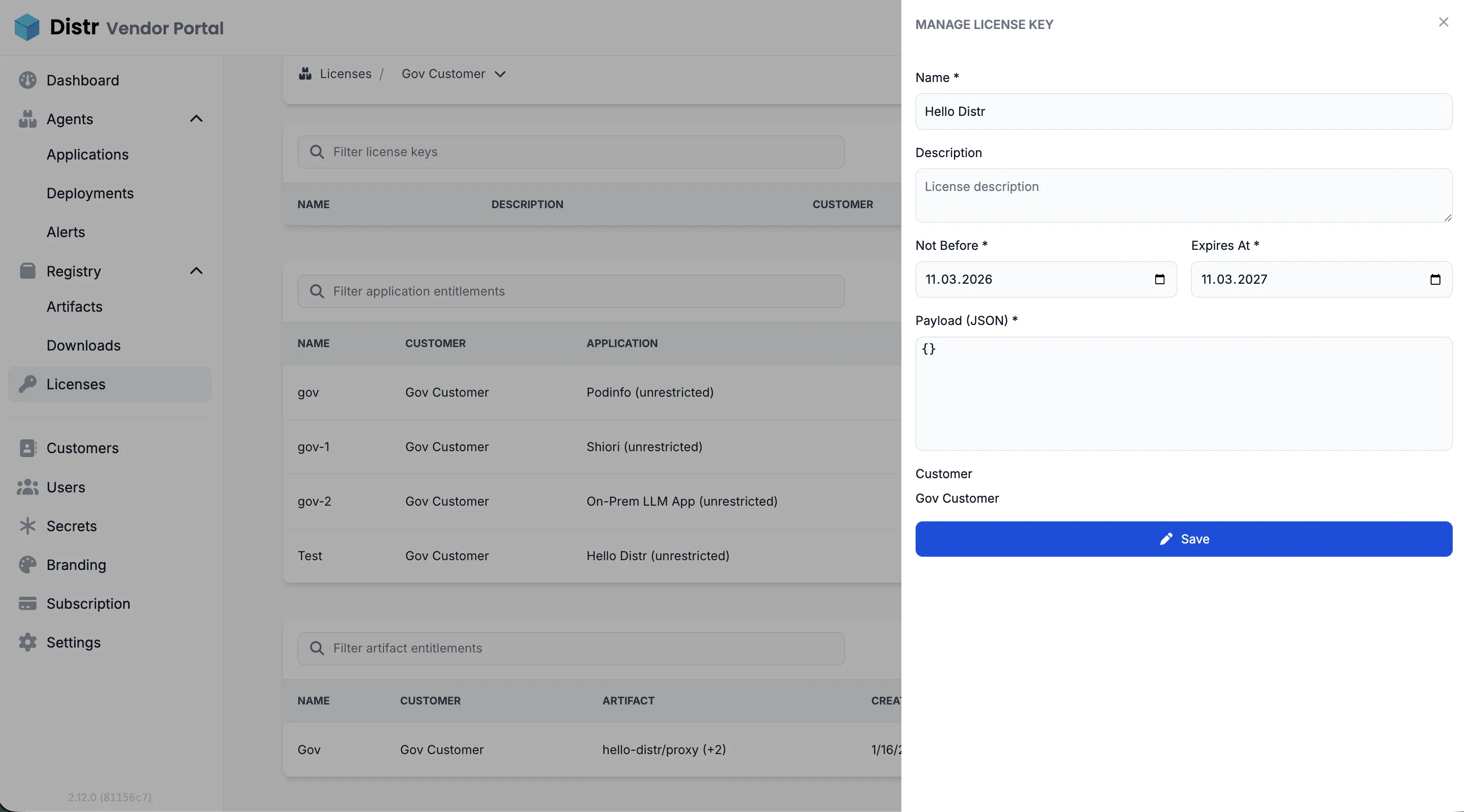Click the Distr cube logo
This screenshot has width=1464, height=812.
(x=26, y=27)
